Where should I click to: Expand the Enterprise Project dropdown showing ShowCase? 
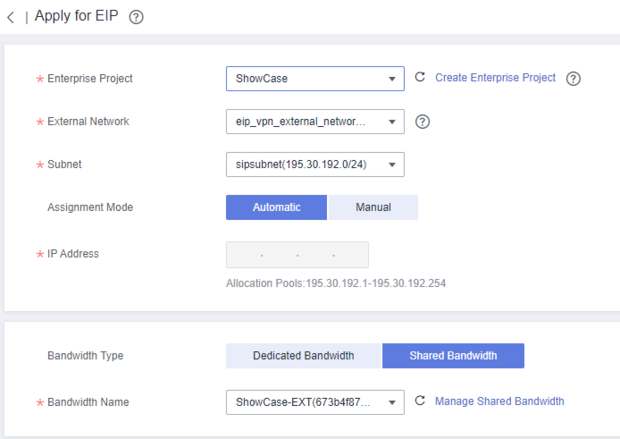click(x=315, y=79)
